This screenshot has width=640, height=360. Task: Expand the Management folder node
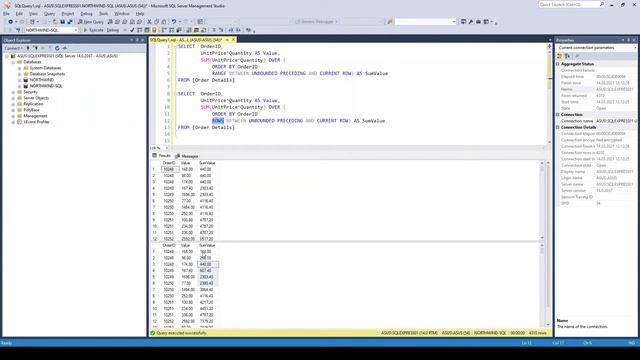pyautogui.click(x=13, y=116)
